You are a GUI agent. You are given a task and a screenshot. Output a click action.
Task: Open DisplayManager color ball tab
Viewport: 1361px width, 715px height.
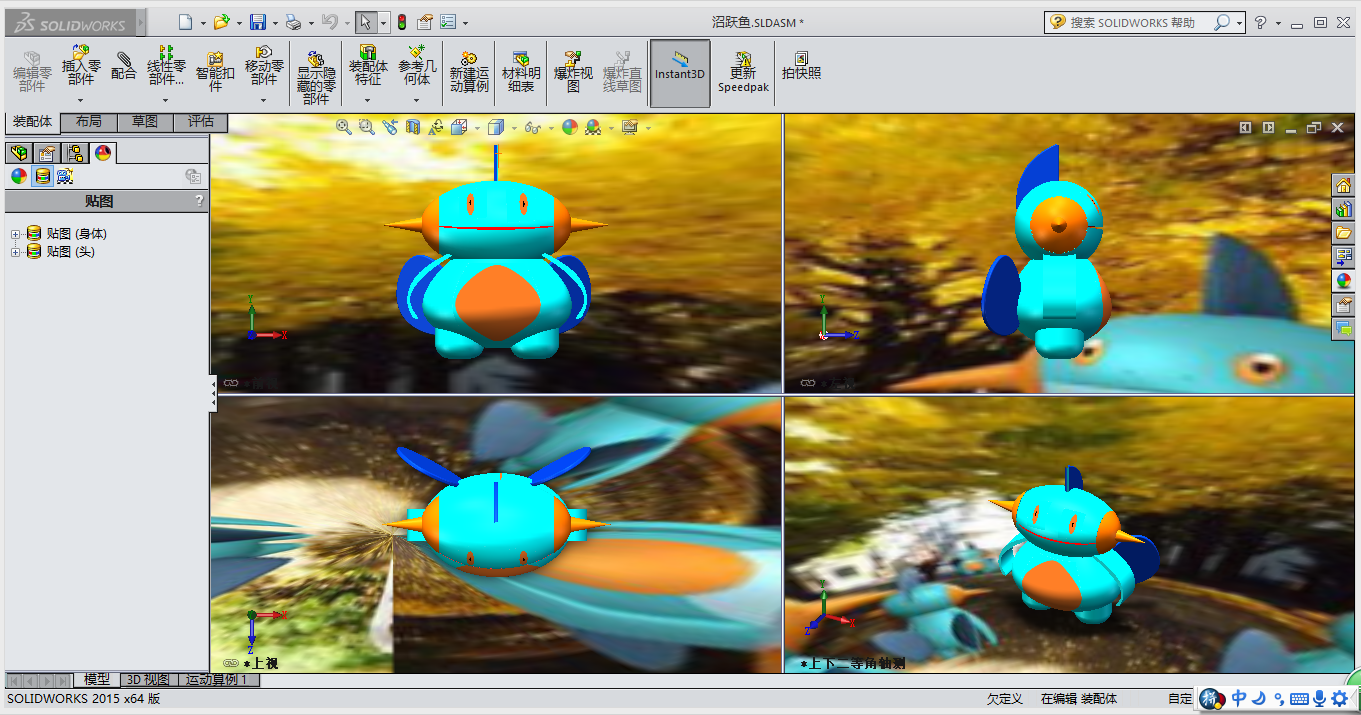pyautogui.click(x=103, y=153)
